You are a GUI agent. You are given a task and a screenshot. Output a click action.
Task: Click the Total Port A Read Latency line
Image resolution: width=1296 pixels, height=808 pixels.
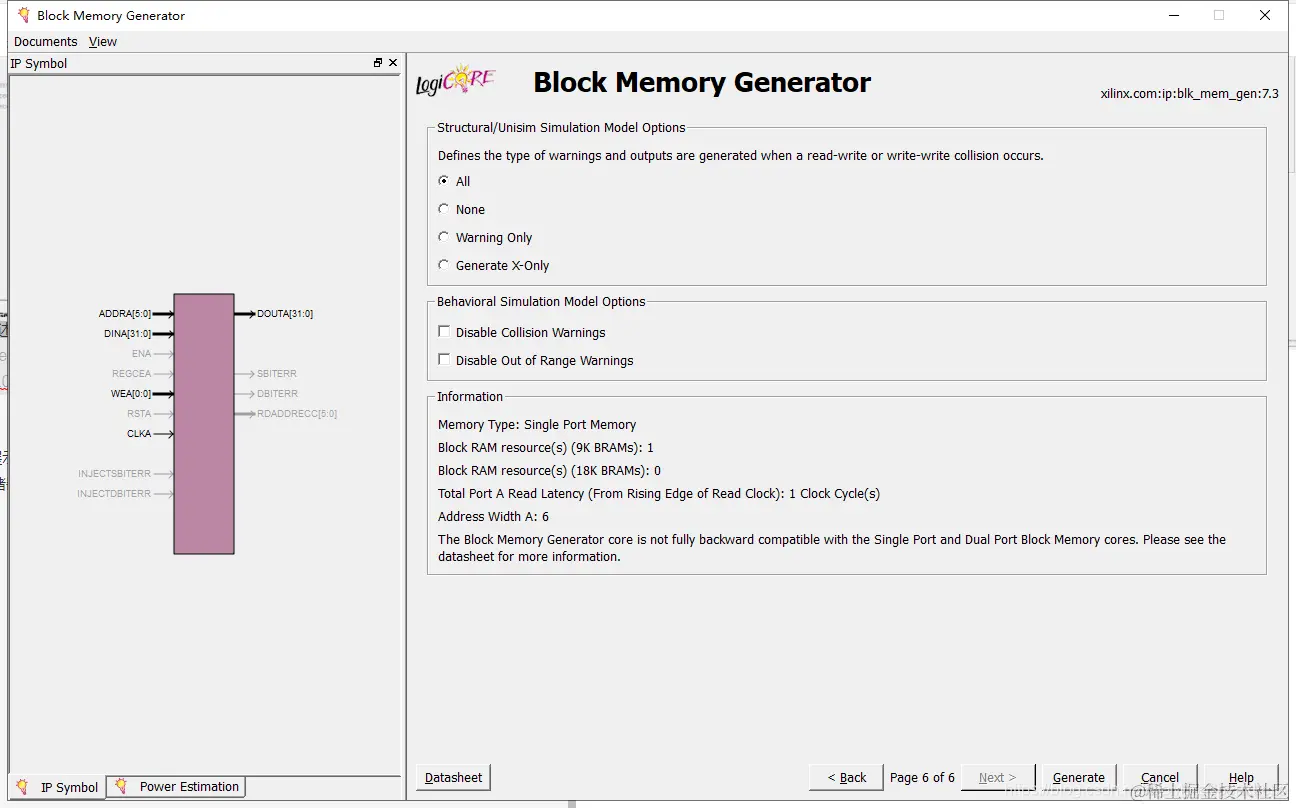click(659, 493)
